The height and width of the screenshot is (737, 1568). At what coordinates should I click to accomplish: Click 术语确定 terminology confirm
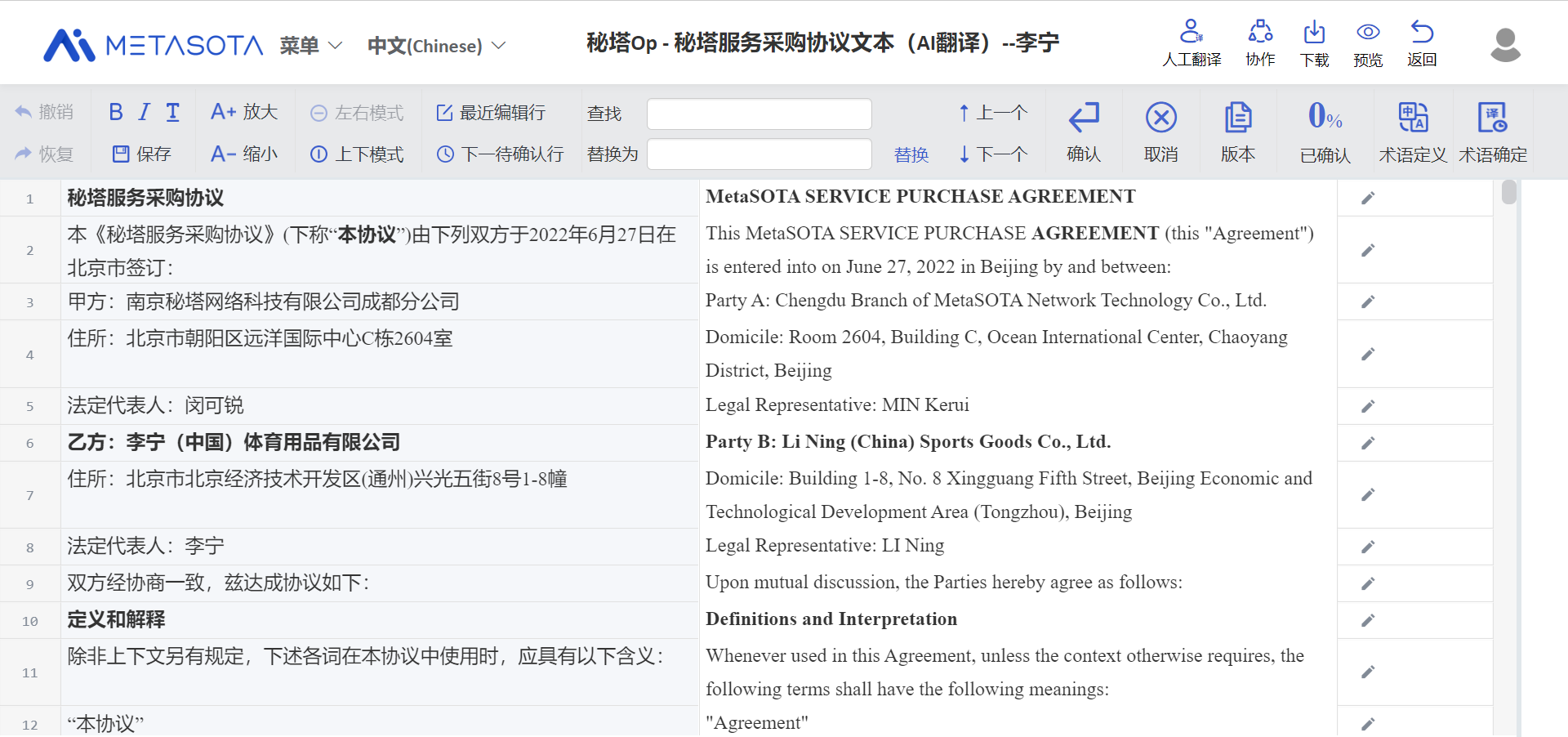tap(1493, 132)
